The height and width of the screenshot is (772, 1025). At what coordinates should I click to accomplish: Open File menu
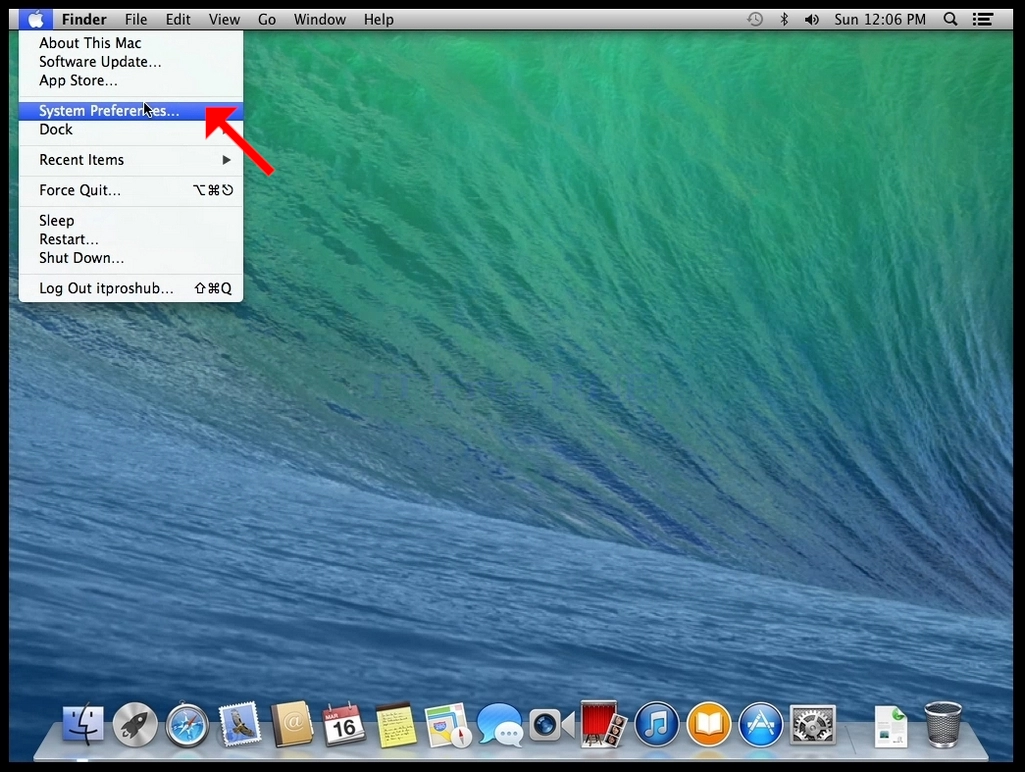coord(136,20)
